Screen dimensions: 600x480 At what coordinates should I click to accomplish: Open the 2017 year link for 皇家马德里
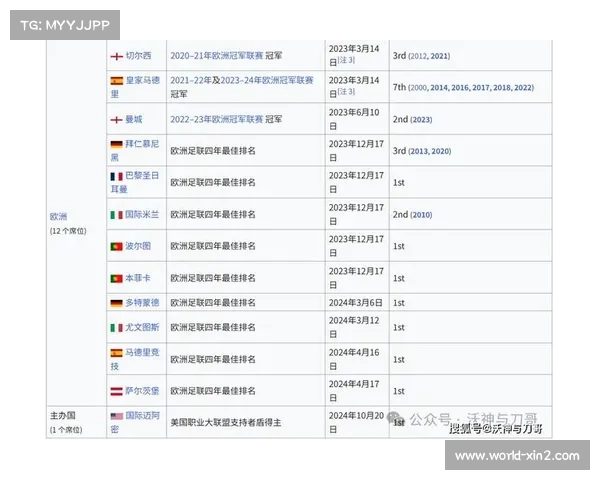481,88
